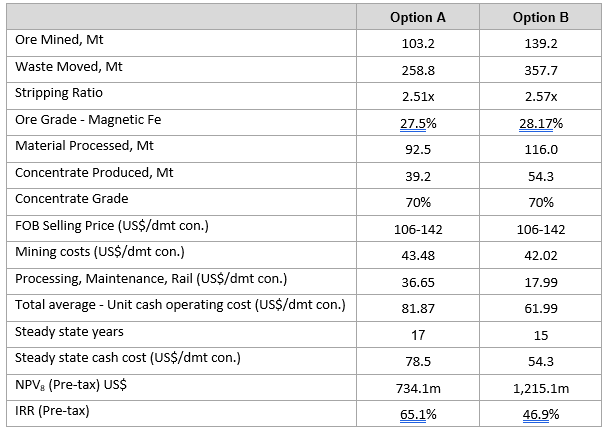Image resolution: width=608 pixels, height=431 pixels.
Task: Click the Material Processed, Mt label
Action: tap(84, 146)
